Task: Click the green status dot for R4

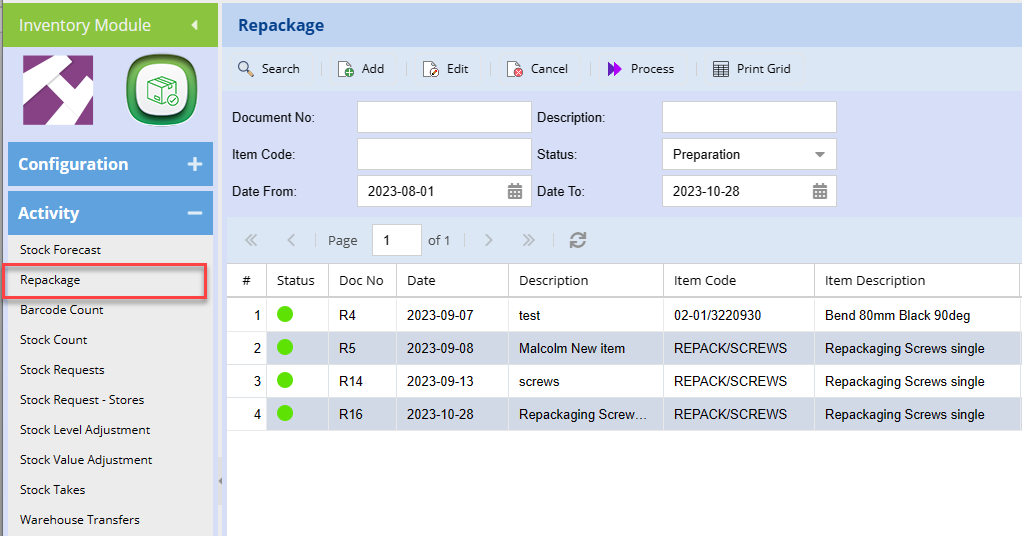Action: click(x=285, y=315)
